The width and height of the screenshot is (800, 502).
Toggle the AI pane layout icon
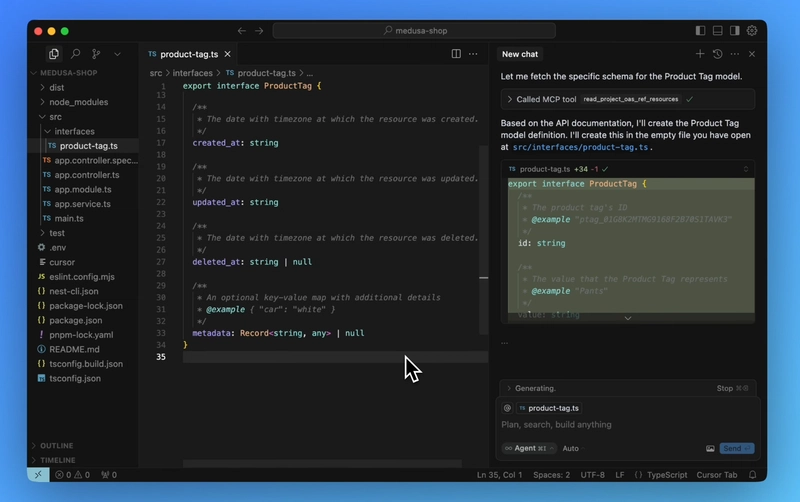(x=735, y=31)
